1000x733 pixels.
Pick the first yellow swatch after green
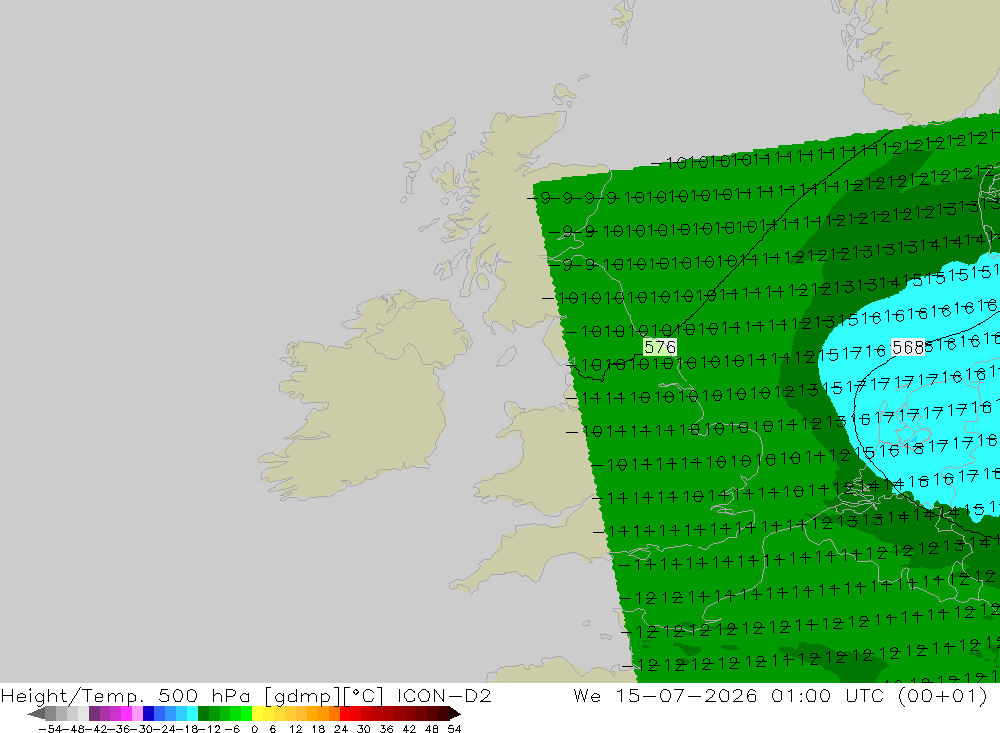click(258, 714)
